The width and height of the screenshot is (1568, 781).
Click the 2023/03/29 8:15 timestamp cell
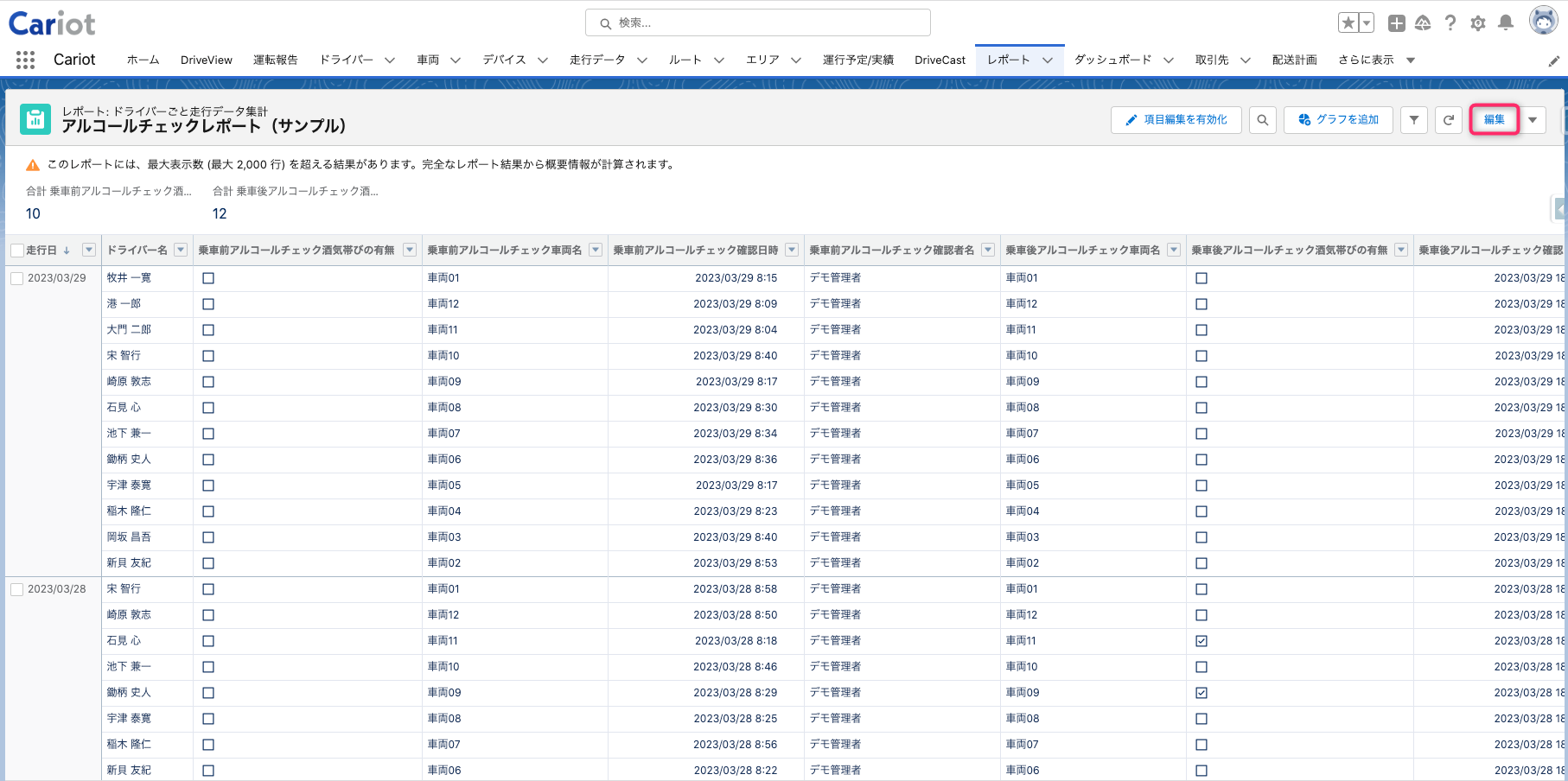736,278
